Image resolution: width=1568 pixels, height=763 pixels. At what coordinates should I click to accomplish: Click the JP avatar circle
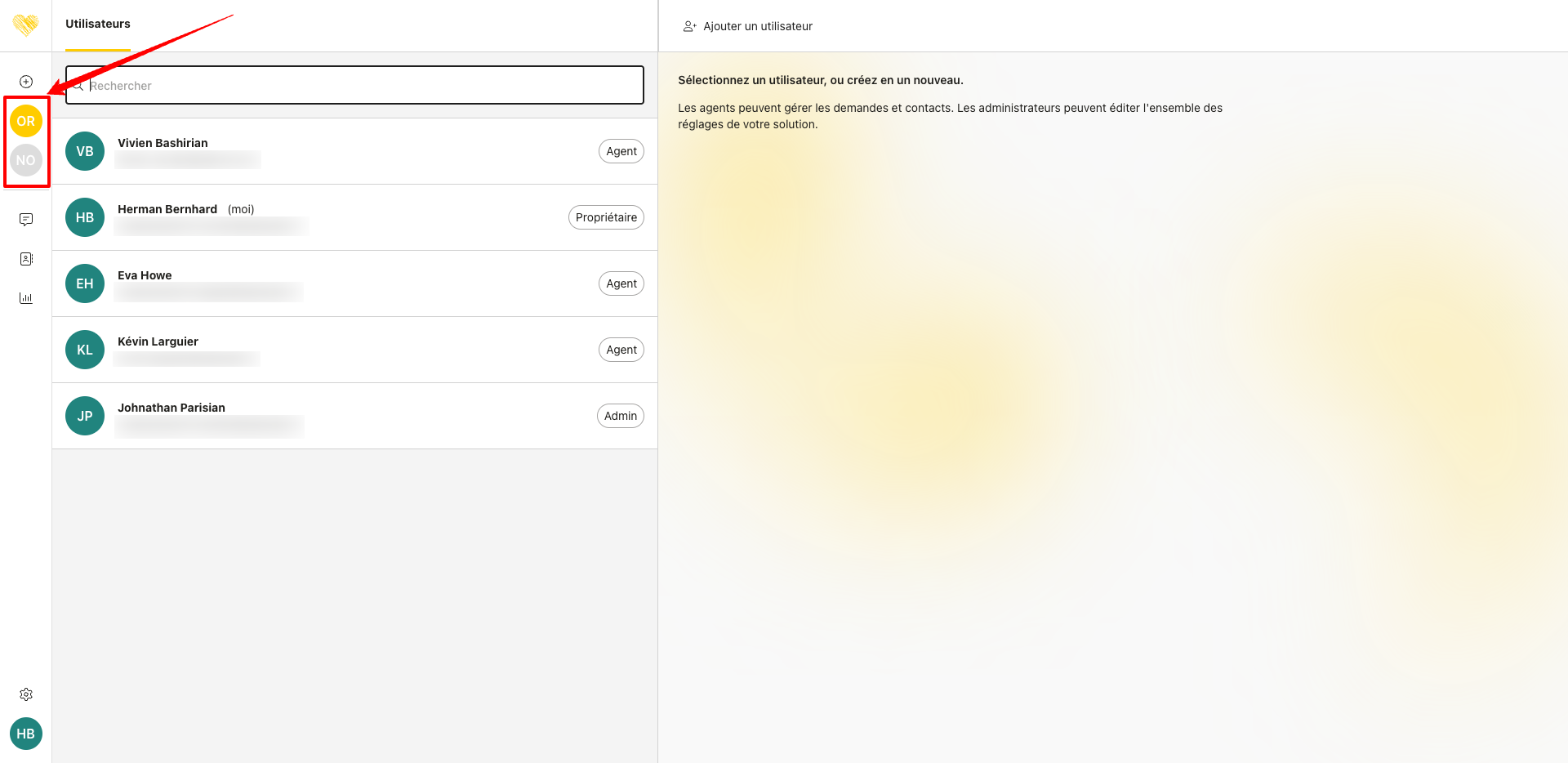(x=85, y=416)
